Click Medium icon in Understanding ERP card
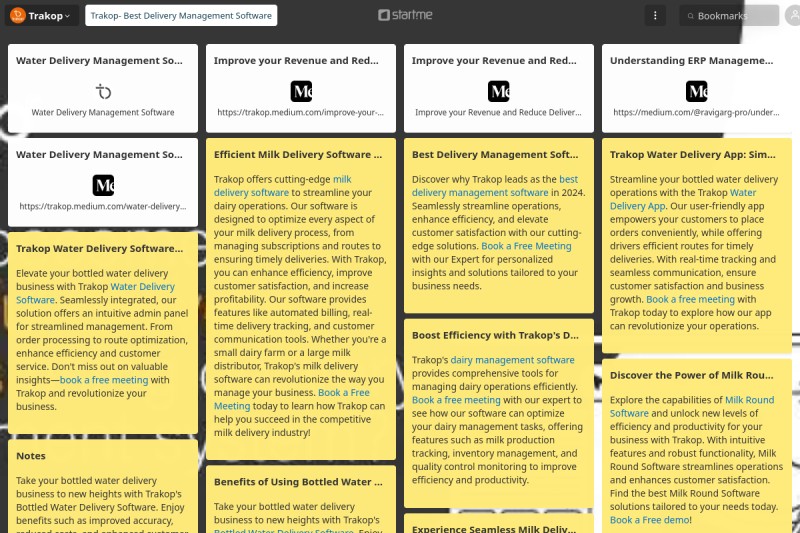The width and height of the screenshot is (800, 533). click(696, 92)
